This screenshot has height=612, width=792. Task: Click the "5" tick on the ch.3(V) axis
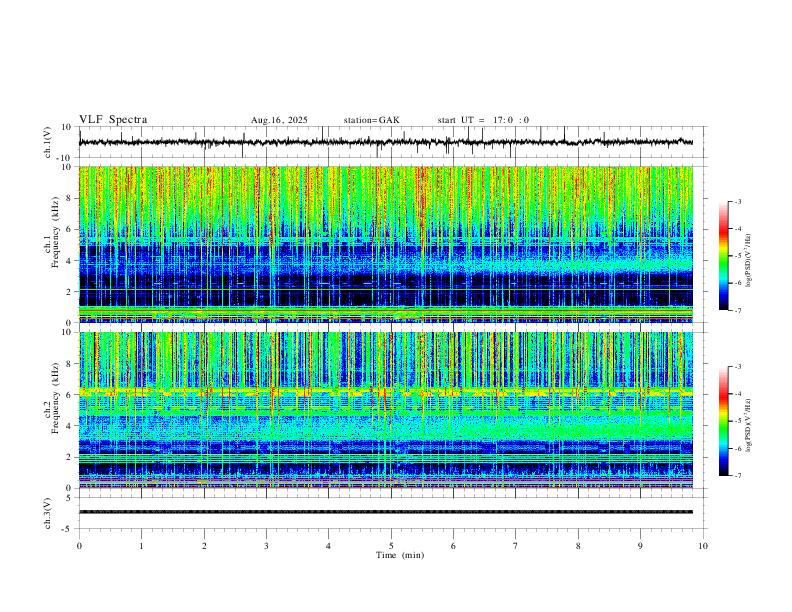tap(70, 498)
